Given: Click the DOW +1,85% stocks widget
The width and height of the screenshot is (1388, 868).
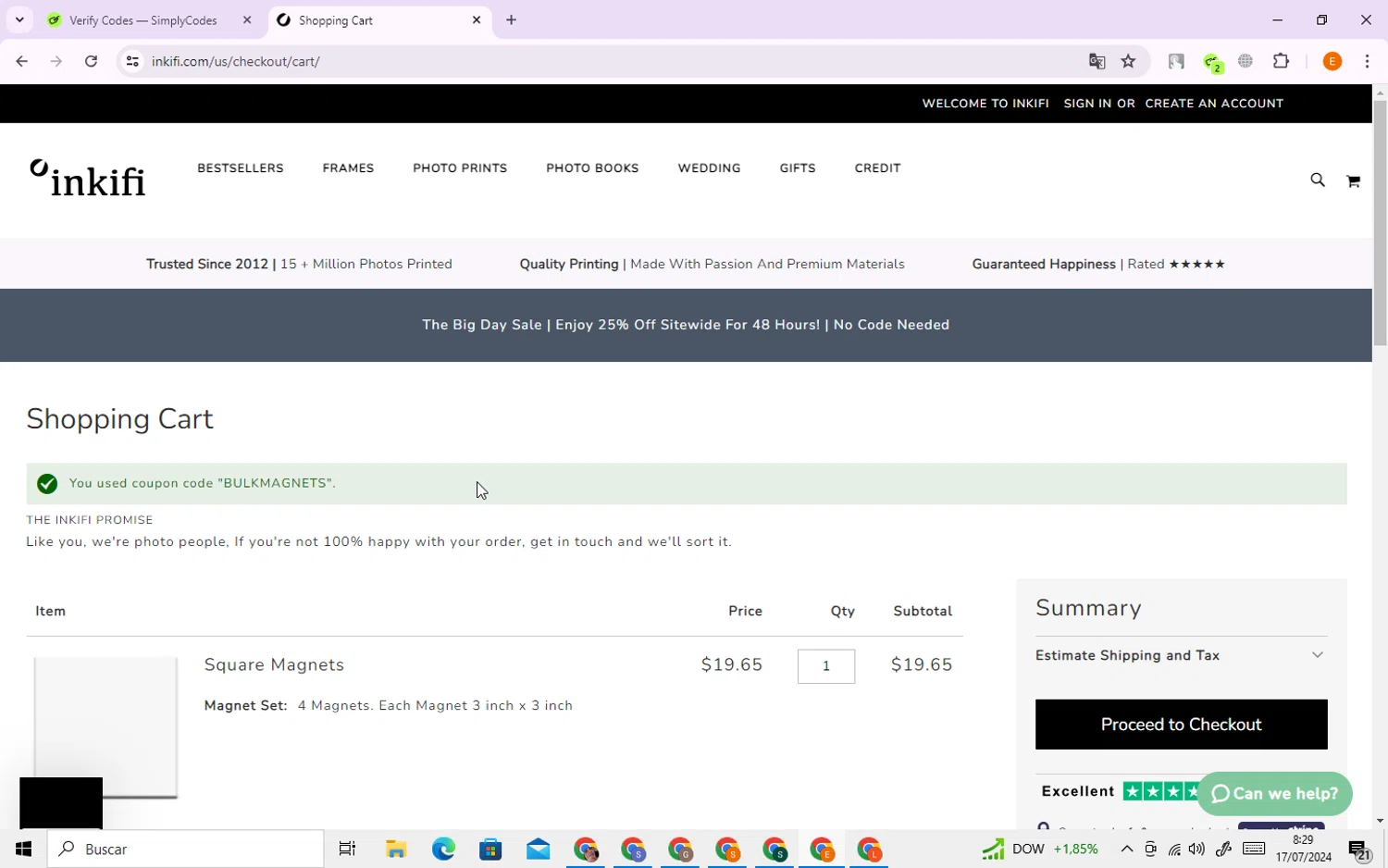Looking at the screenshot, I should [x=1040, y=849].
